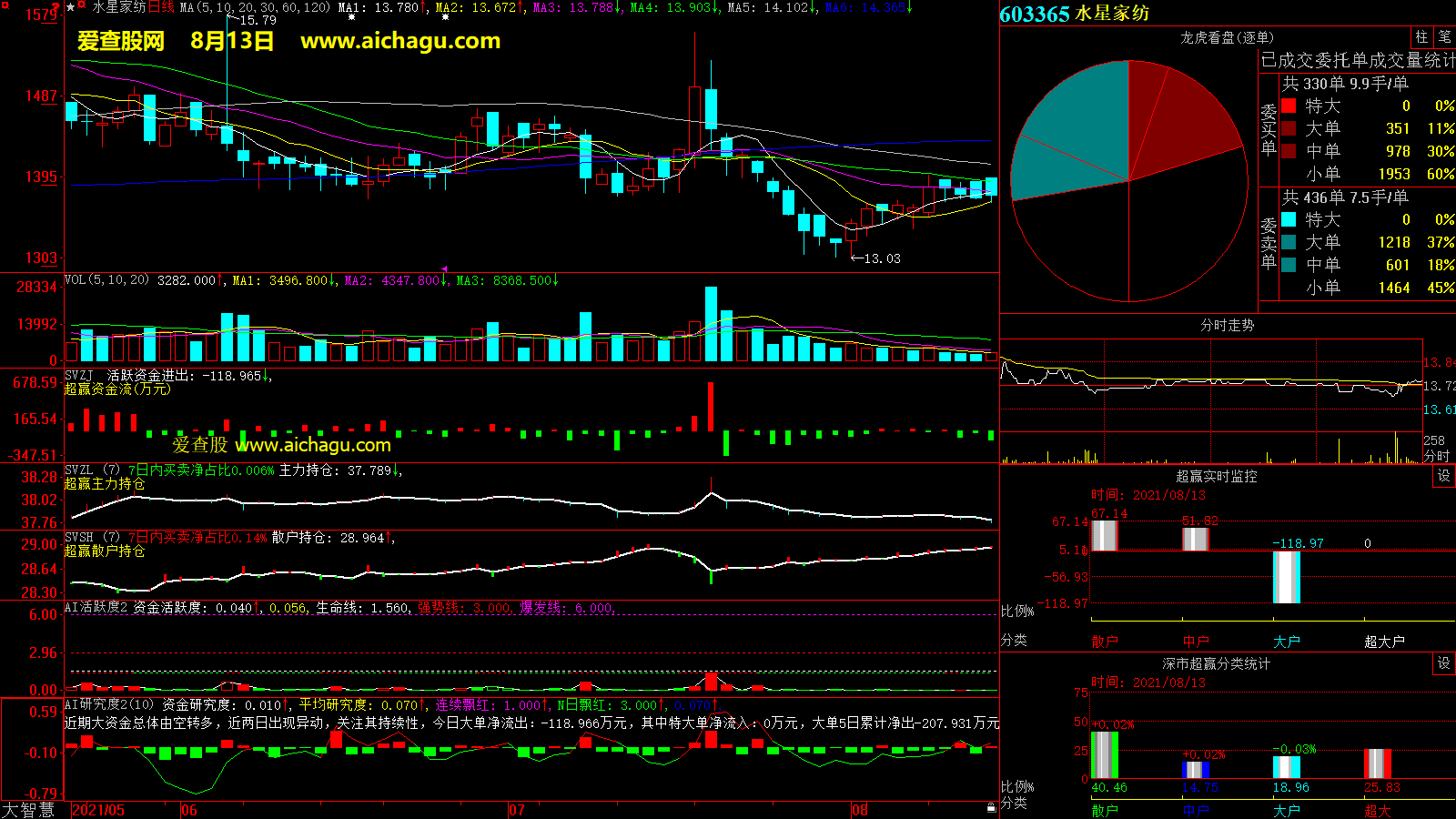Click the magenta arrow marker above volume panel

[x=444, y=268]
